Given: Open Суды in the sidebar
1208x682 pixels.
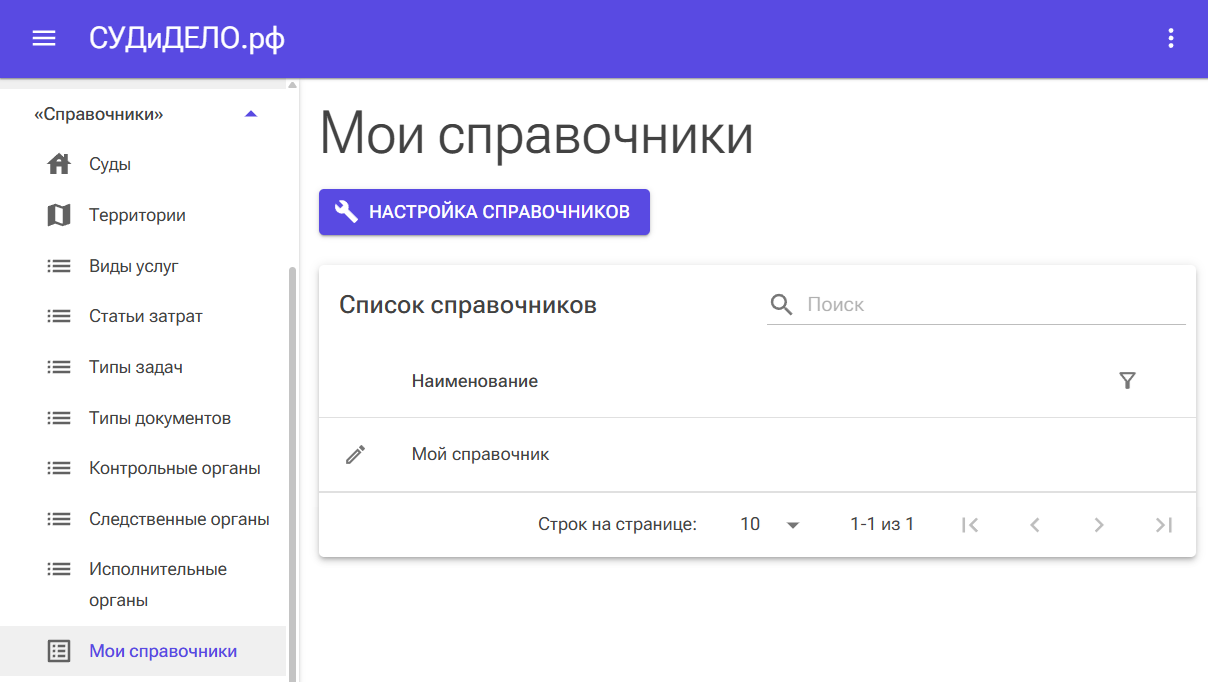Looking at the screenshot, I should (110, 164).
